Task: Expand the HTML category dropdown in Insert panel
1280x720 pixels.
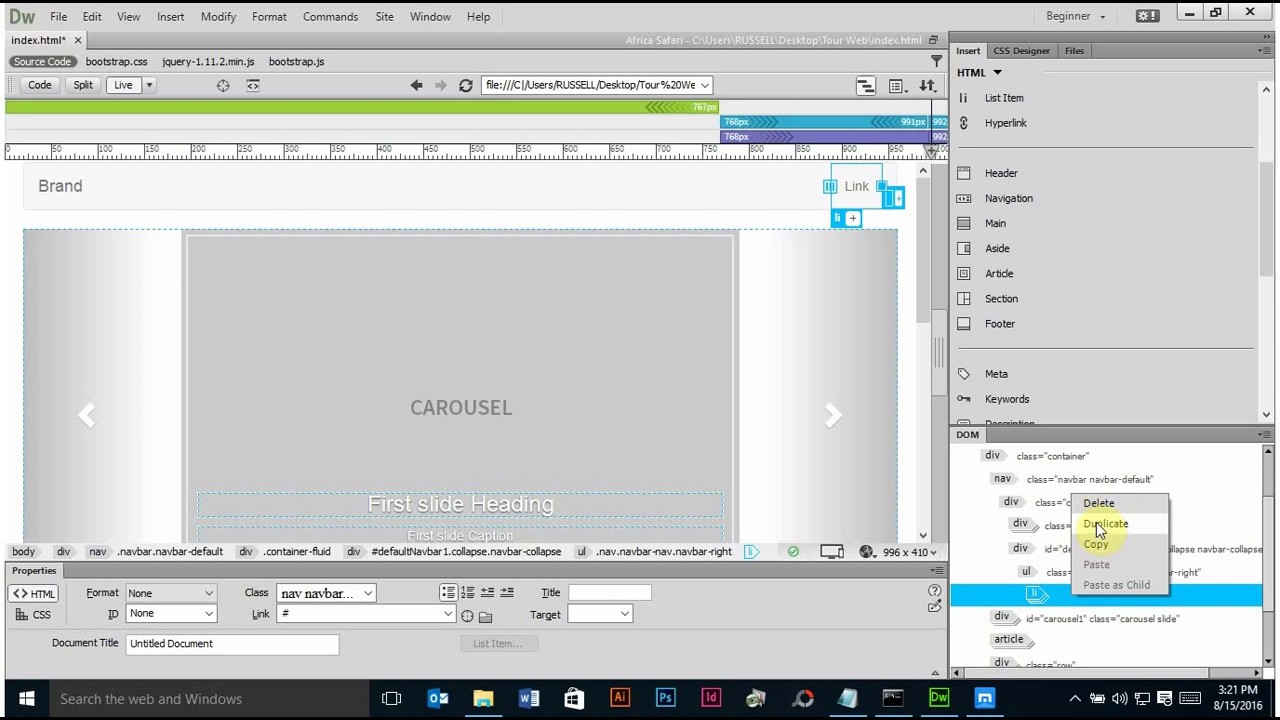Action: (997, 72)
